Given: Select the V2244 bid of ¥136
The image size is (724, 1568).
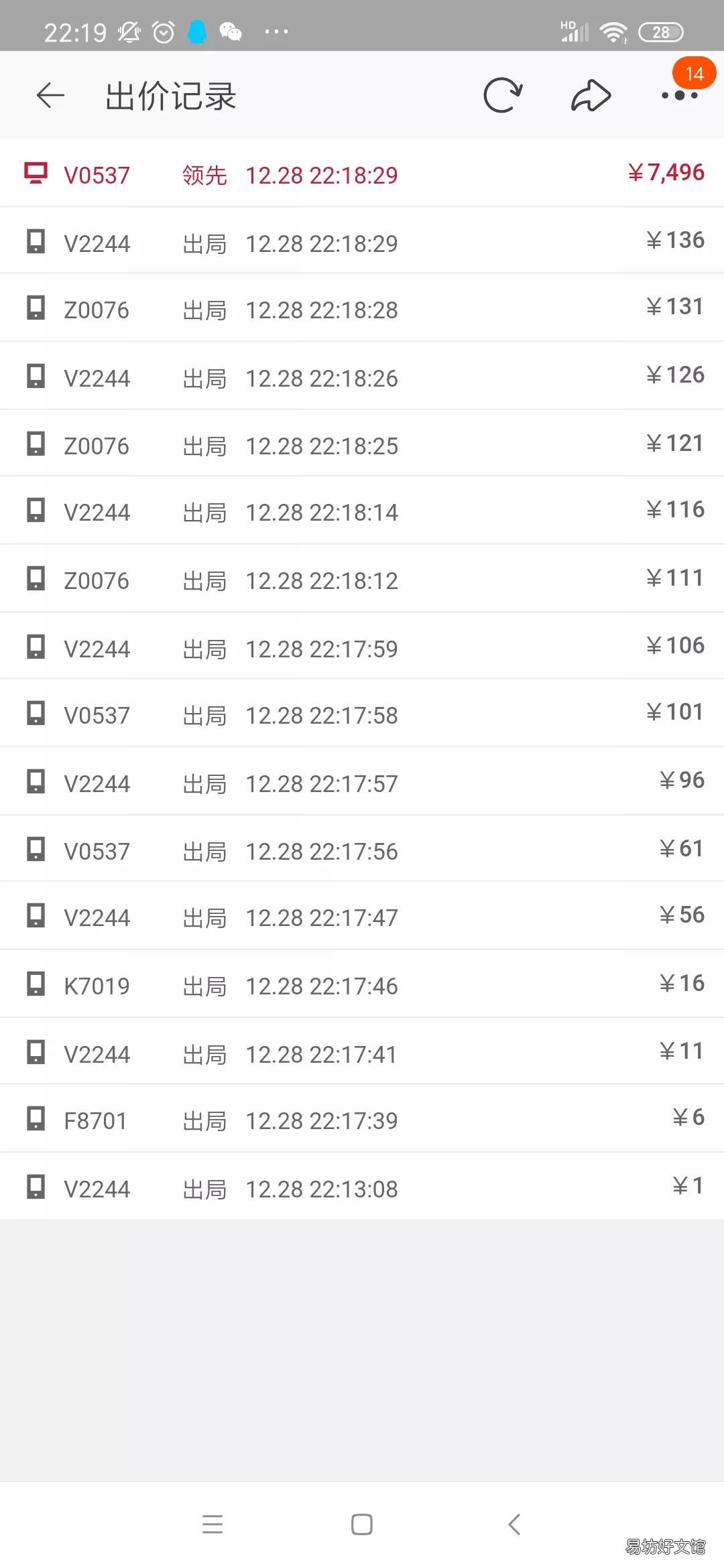Looking at the screenshot, I should [x=362, y=241].
